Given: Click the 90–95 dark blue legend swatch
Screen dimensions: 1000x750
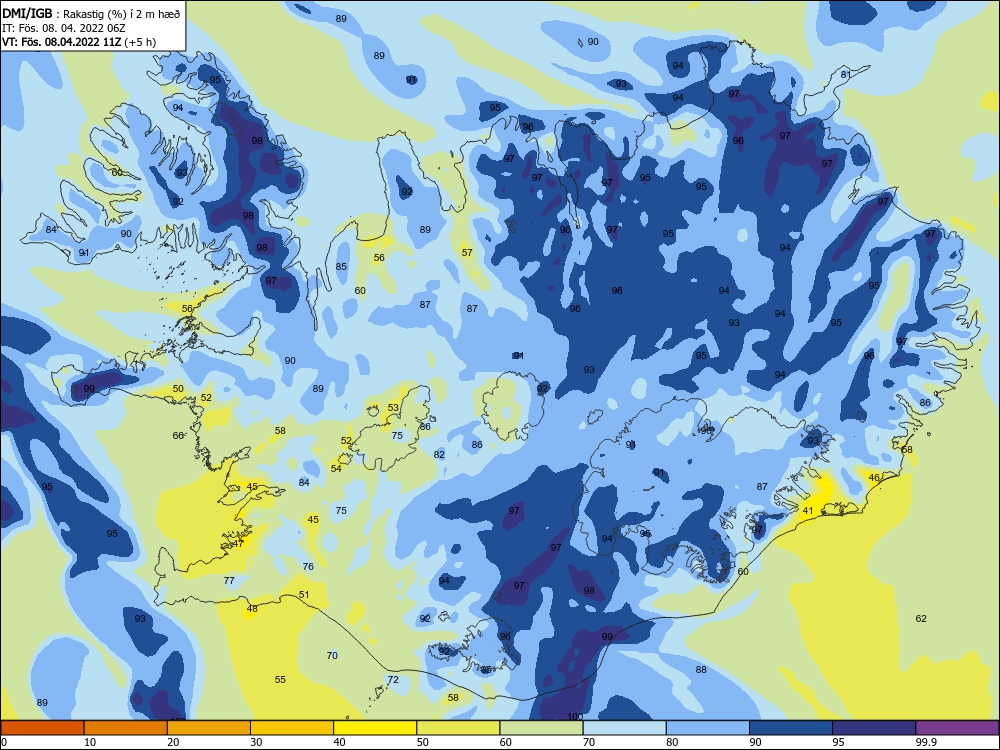Looking at the screenshot, I should 791,728.
